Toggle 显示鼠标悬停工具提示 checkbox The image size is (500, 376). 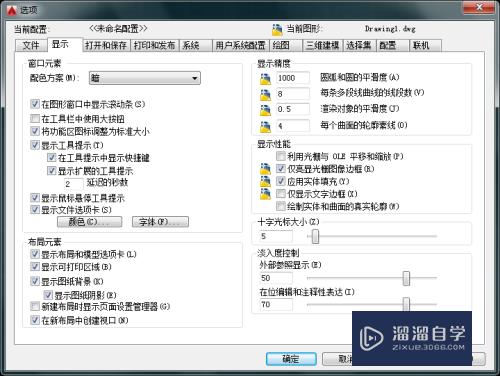35,198
